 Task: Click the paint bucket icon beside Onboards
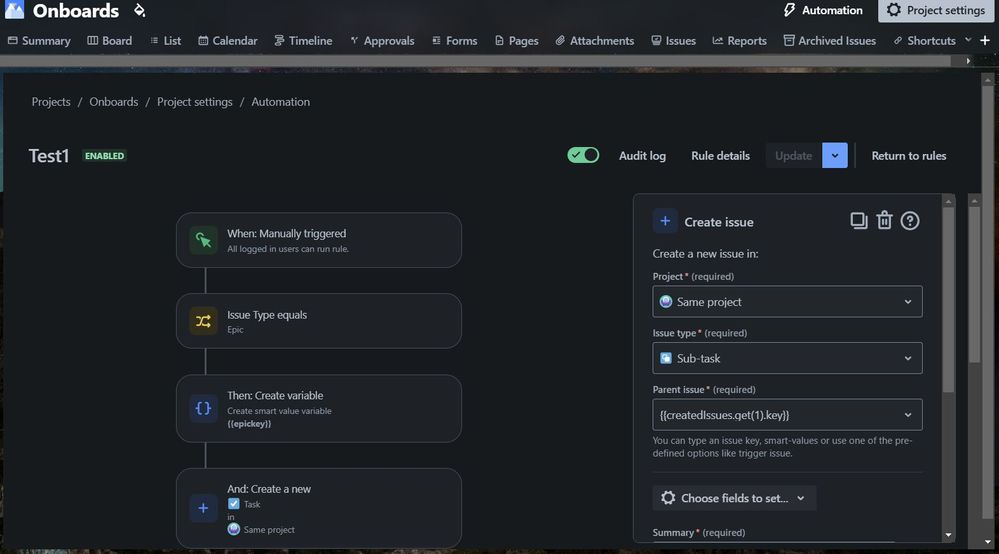[x=140, y=10]
